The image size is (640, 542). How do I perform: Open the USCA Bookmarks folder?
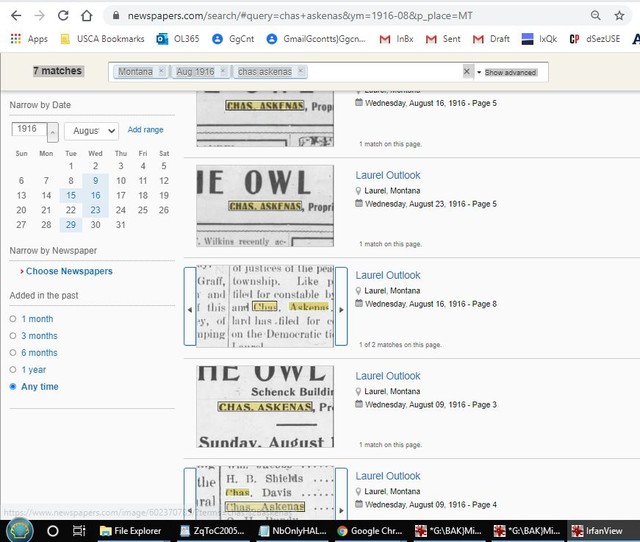102,39
